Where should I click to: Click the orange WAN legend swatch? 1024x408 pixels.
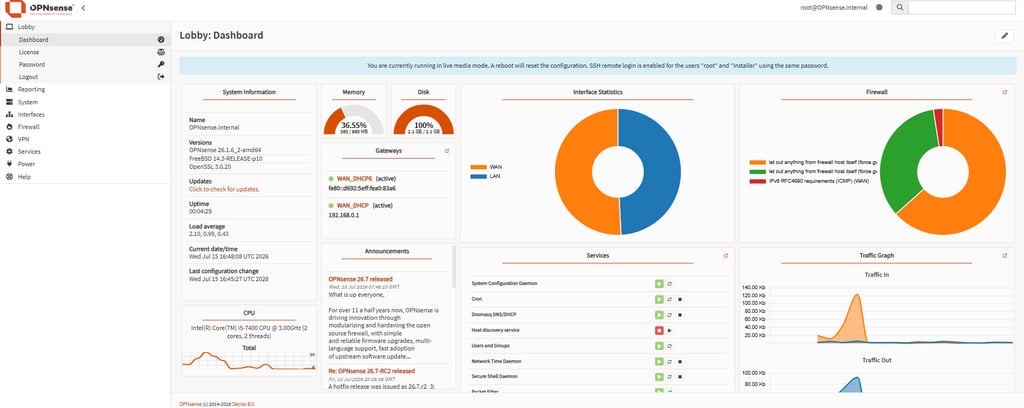coord(478,167)
